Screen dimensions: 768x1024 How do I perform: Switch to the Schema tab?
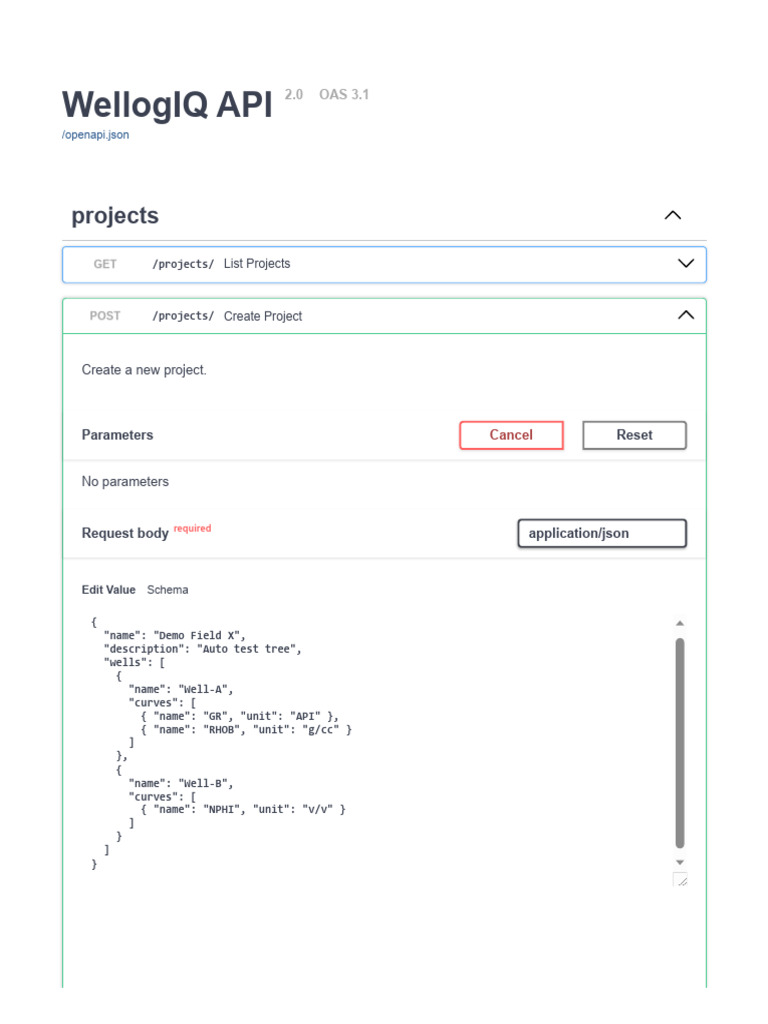(167, 590)
